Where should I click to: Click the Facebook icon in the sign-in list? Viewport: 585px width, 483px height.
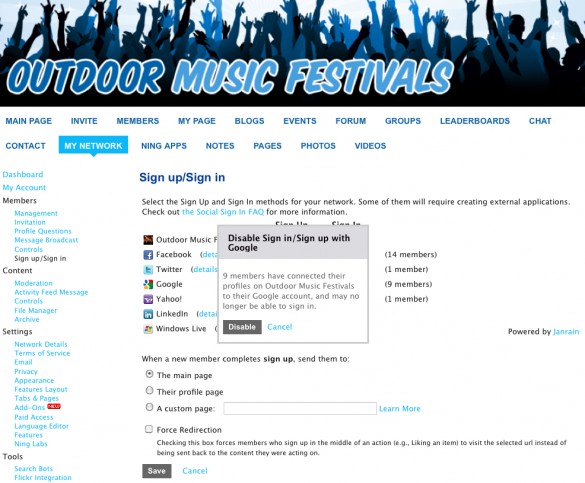148,255
